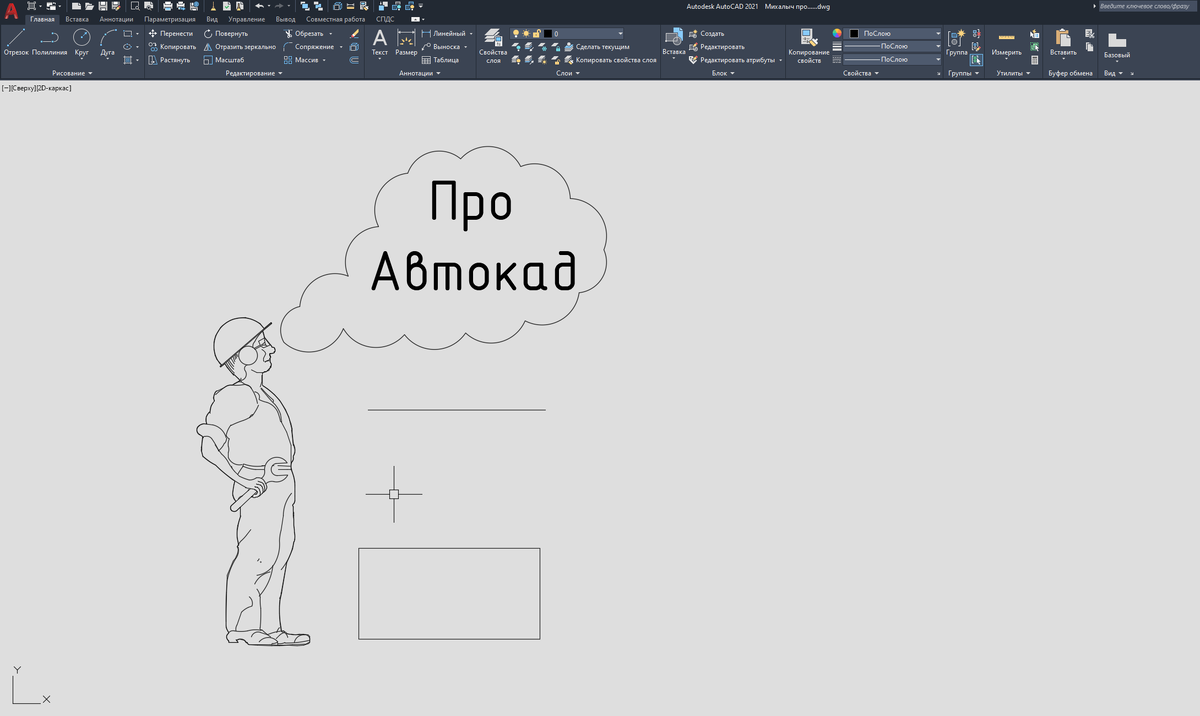Viewport: 1200px width, 716px height.
Task: Expand the Свойства panel
Action: coord(861,73)
